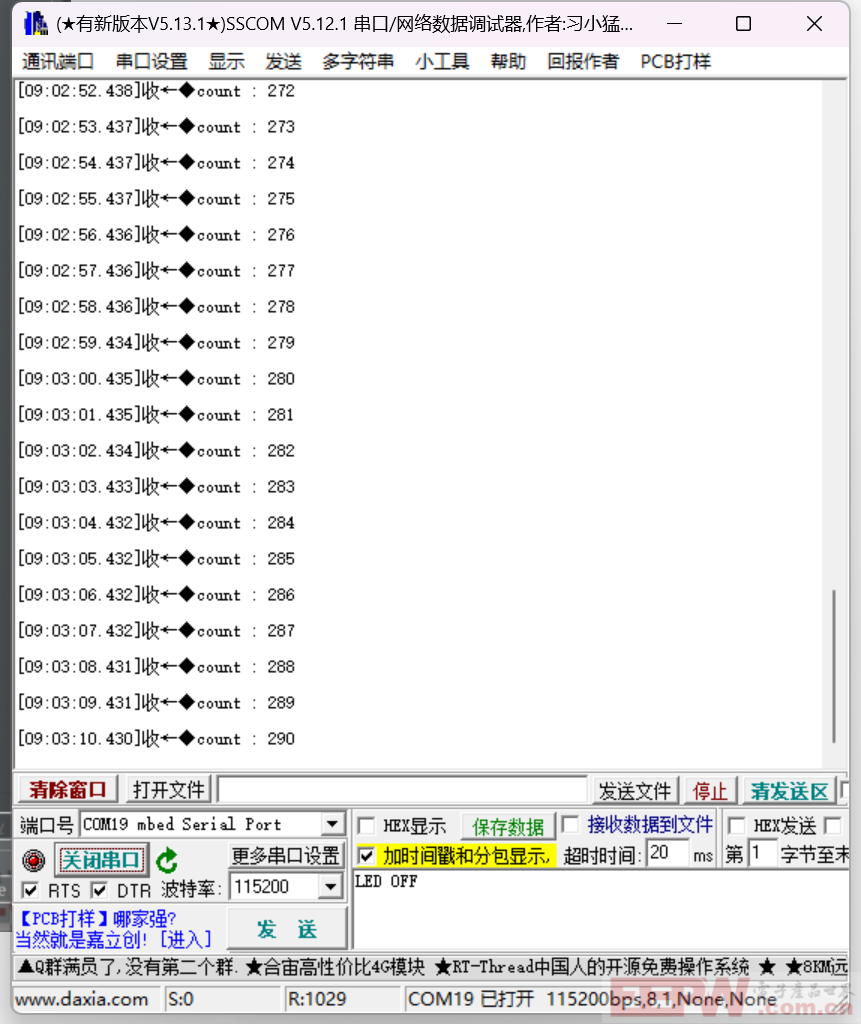Toggle the DTR checkbox
Viewport: 861px width, 1024px height.
pyautogui.click(x=99, y=889)
